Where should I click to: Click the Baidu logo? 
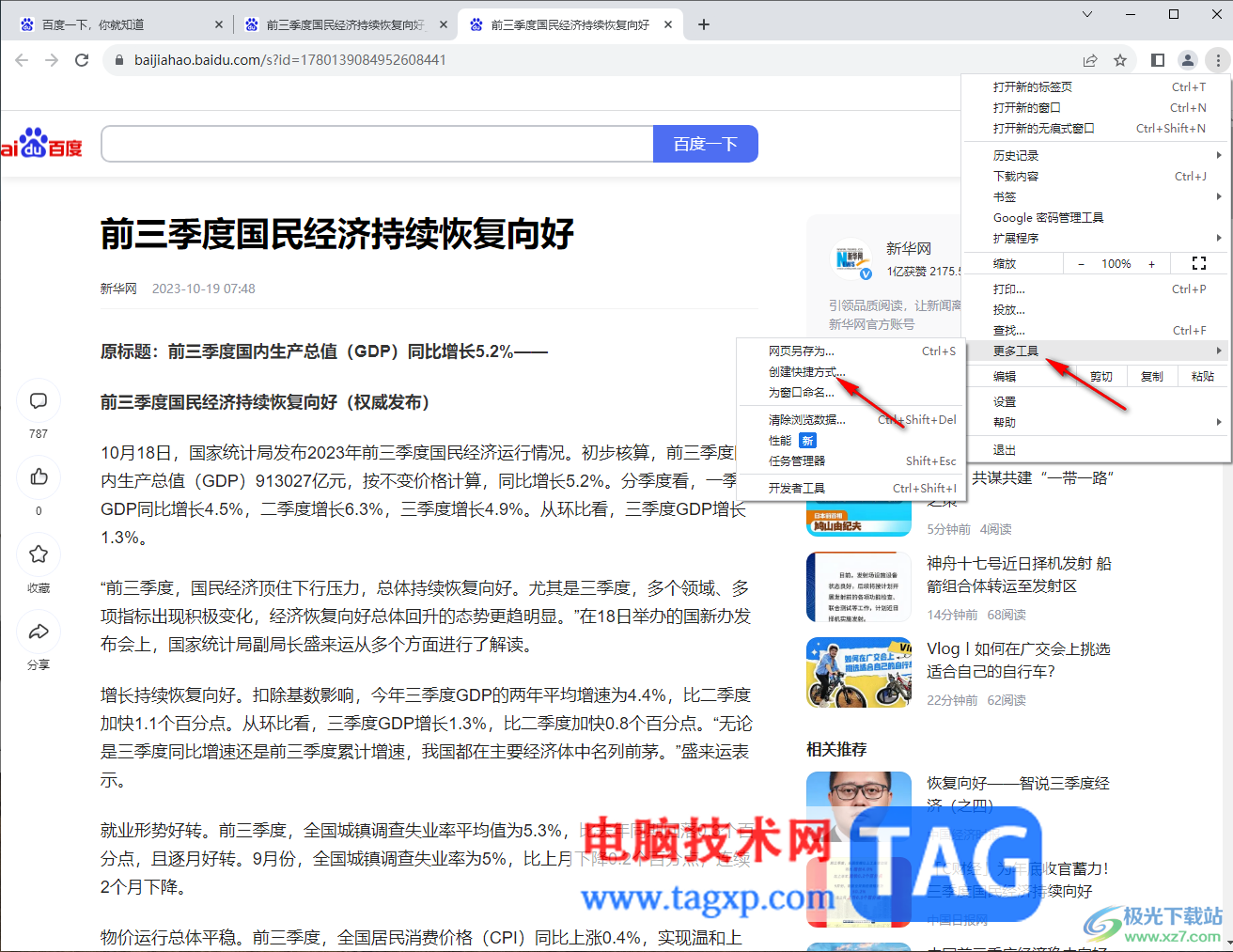pyautogui.click(x=41, y=144)
